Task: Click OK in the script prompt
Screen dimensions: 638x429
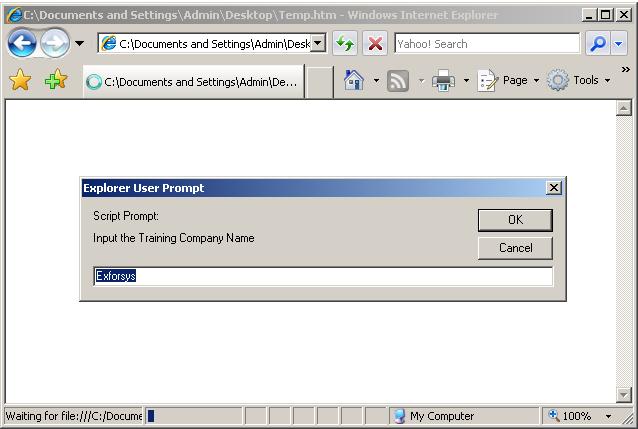Action: [x=515, y=220]
